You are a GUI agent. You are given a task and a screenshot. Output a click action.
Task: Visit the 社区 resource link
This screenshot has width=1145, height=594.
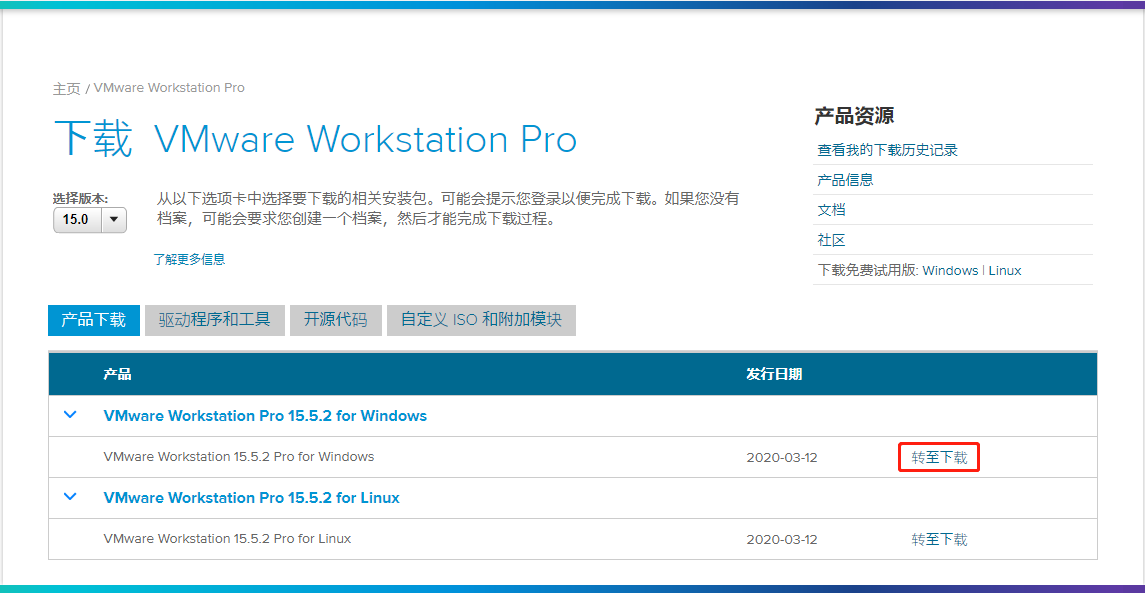(x=831, y=240)
